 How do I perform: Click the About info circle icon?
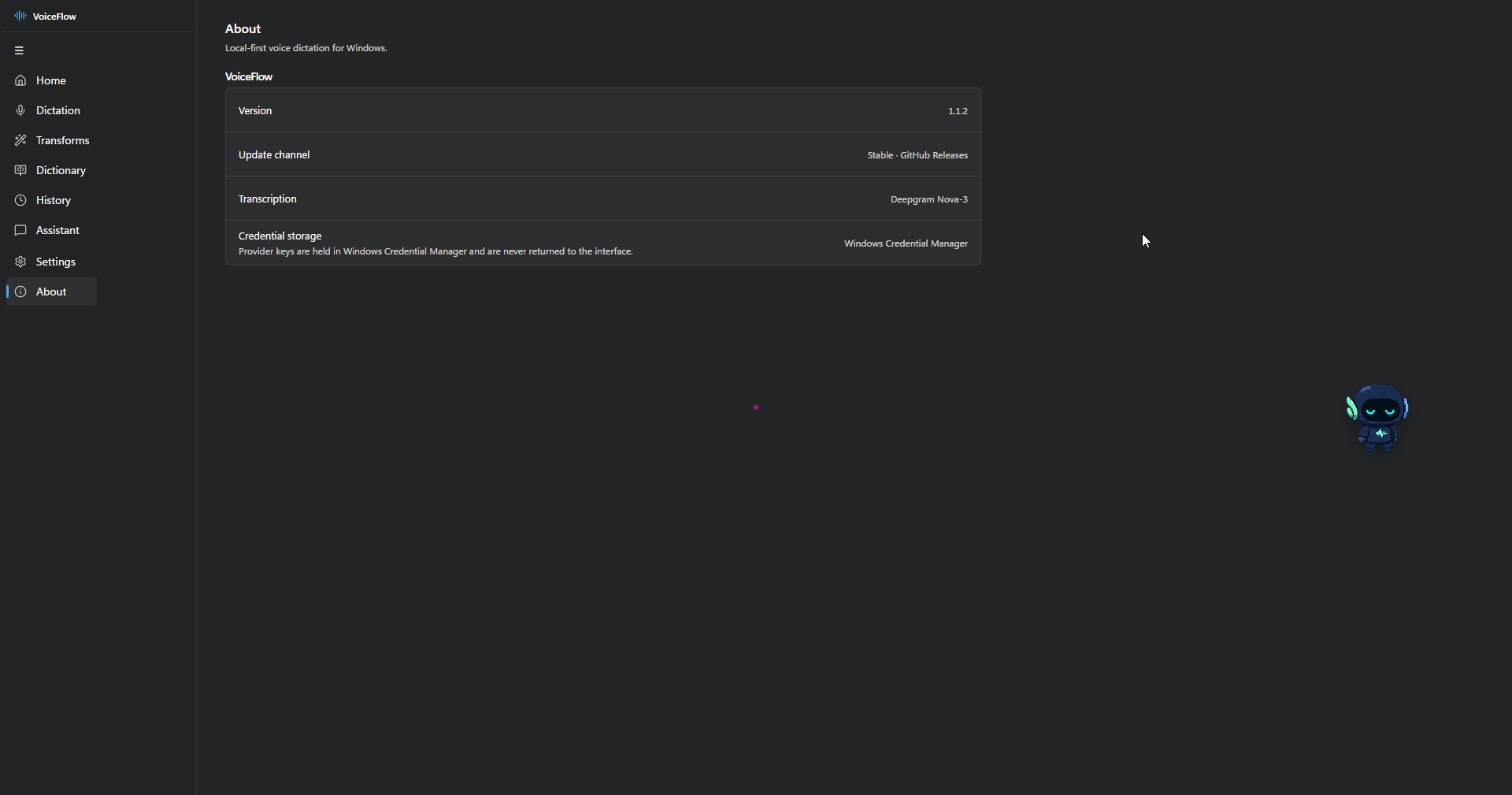coord(20,292)
